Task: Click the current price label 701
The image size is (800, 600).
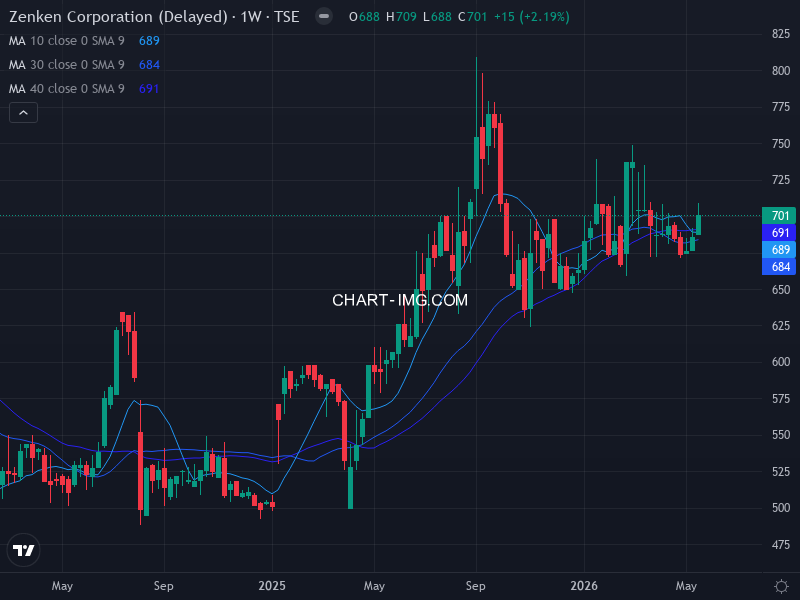Action: [x=779, y=216]
